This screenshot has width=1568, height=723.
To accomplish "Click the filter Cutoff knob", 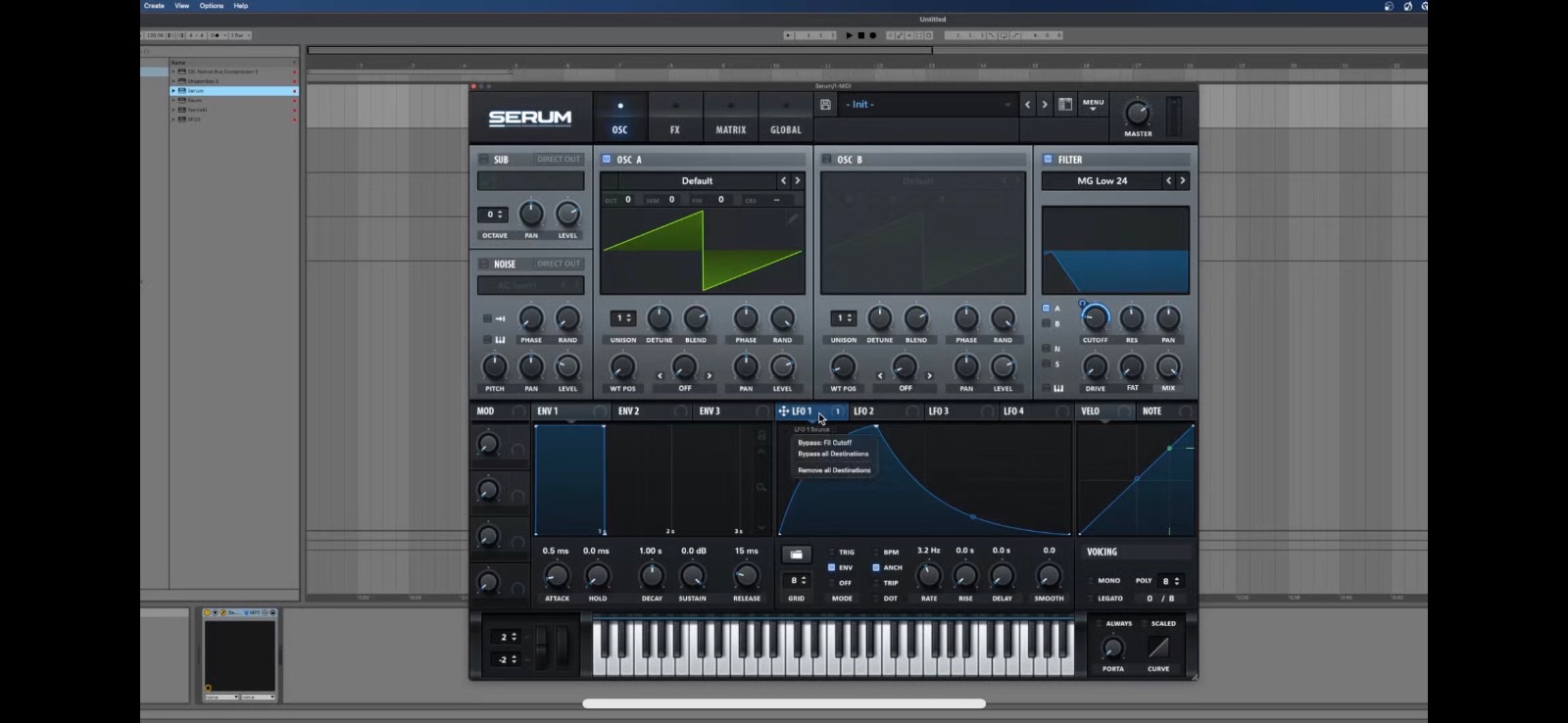I will pyautogui.click(x=1095, y=318).
